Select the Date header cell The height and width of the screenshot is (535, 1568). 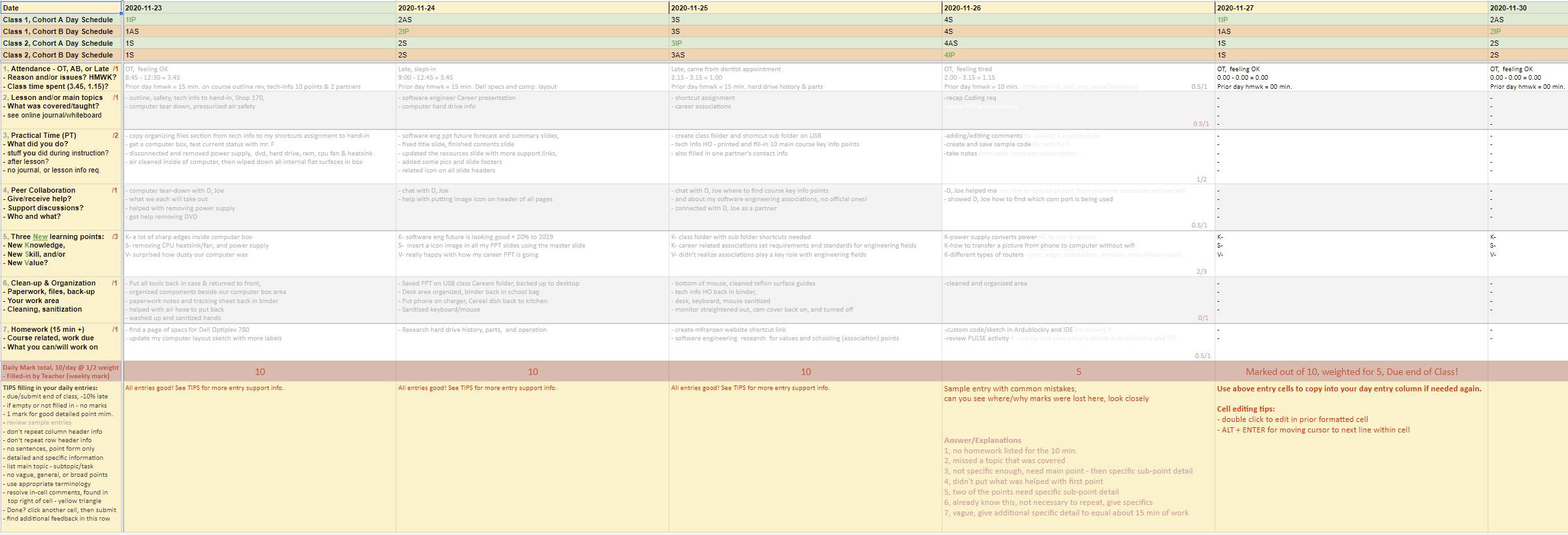[x=61, y=8]
